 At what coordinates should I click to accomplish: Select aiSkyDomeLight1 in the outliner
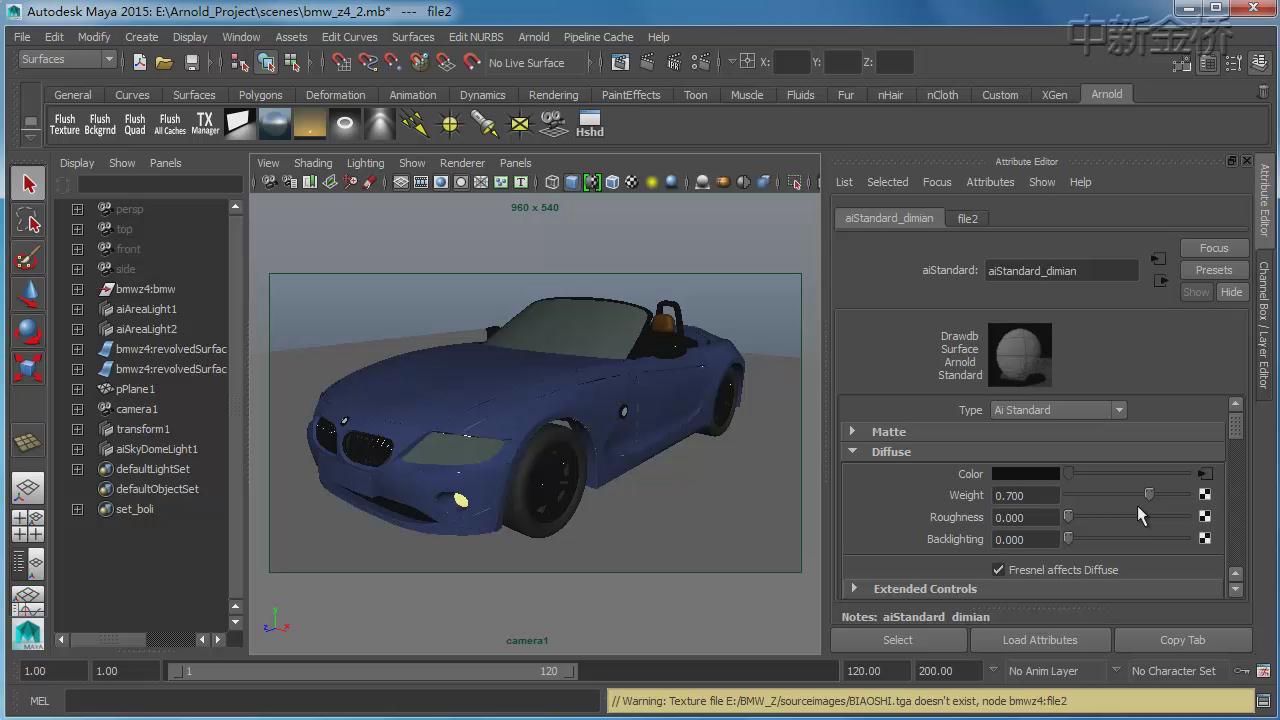(x=156, y=449)
